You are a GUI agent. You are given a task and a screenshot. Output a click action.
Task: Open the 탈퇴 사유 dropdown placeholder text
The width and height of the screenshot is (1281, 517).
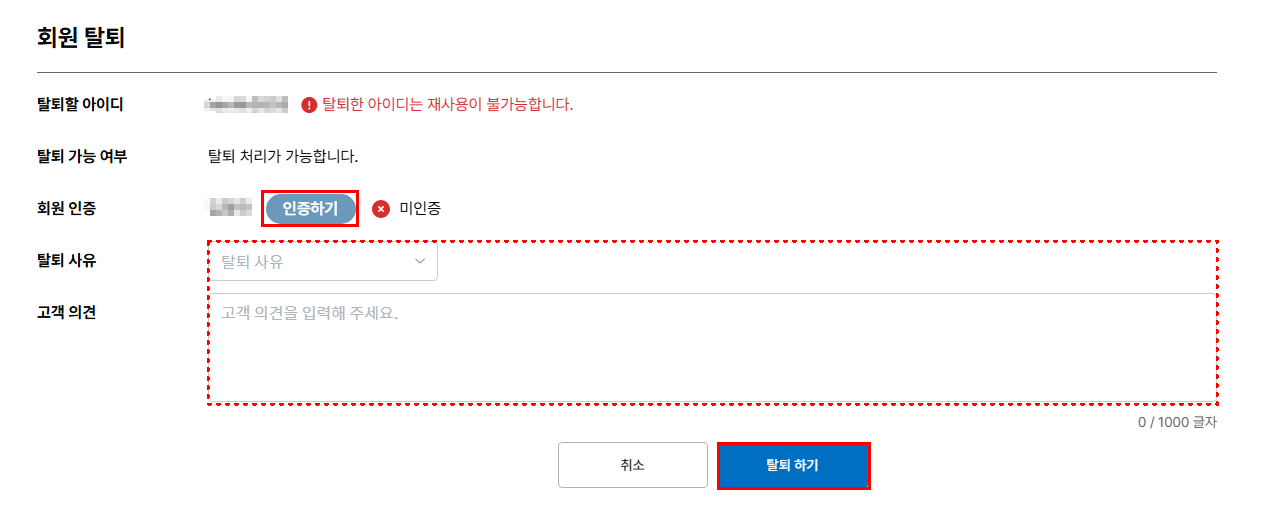pyautogui.click(x=252, y=262)
